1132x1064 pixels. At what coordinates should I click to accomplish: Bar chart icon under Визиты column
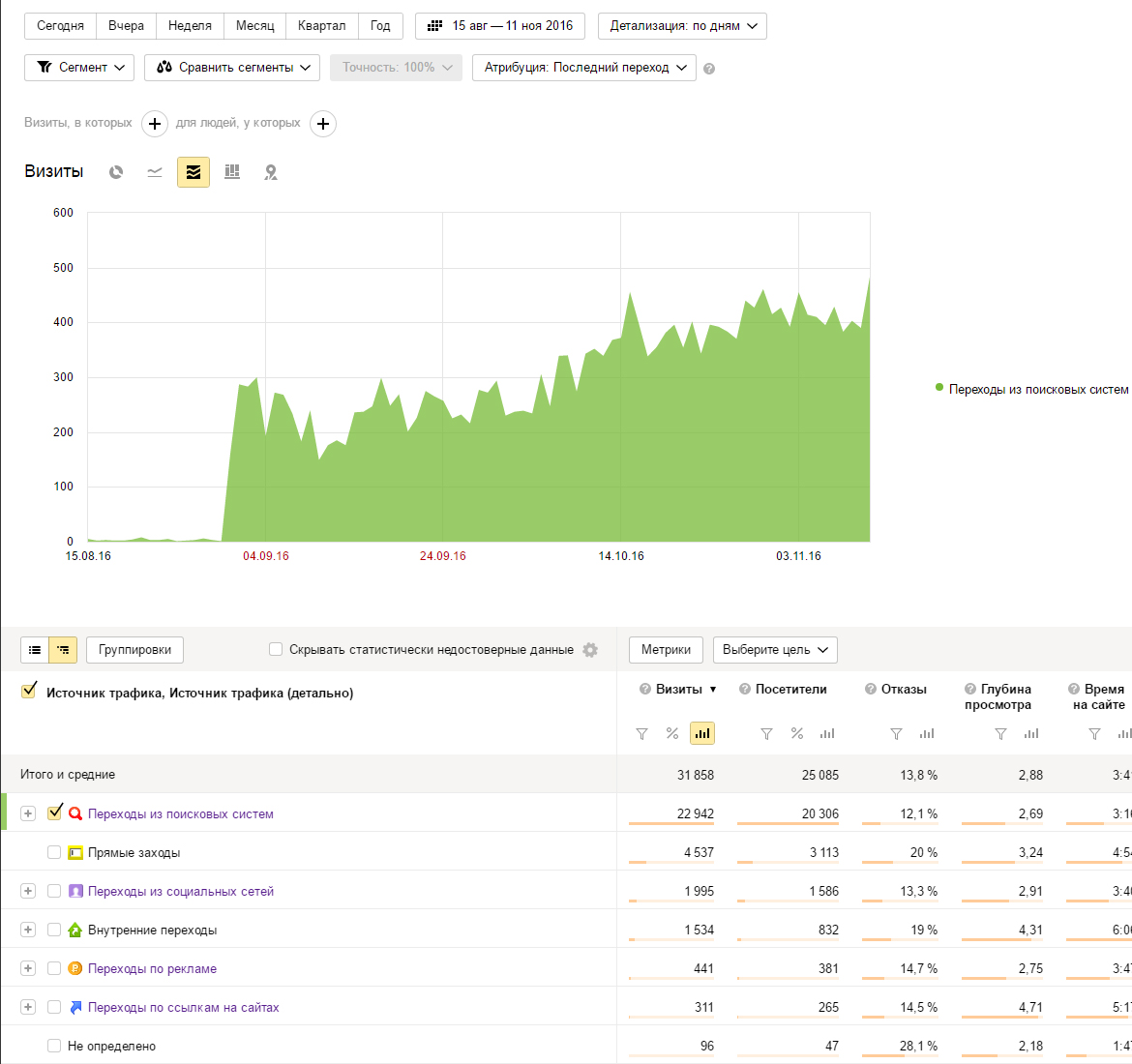click(701, 733)
